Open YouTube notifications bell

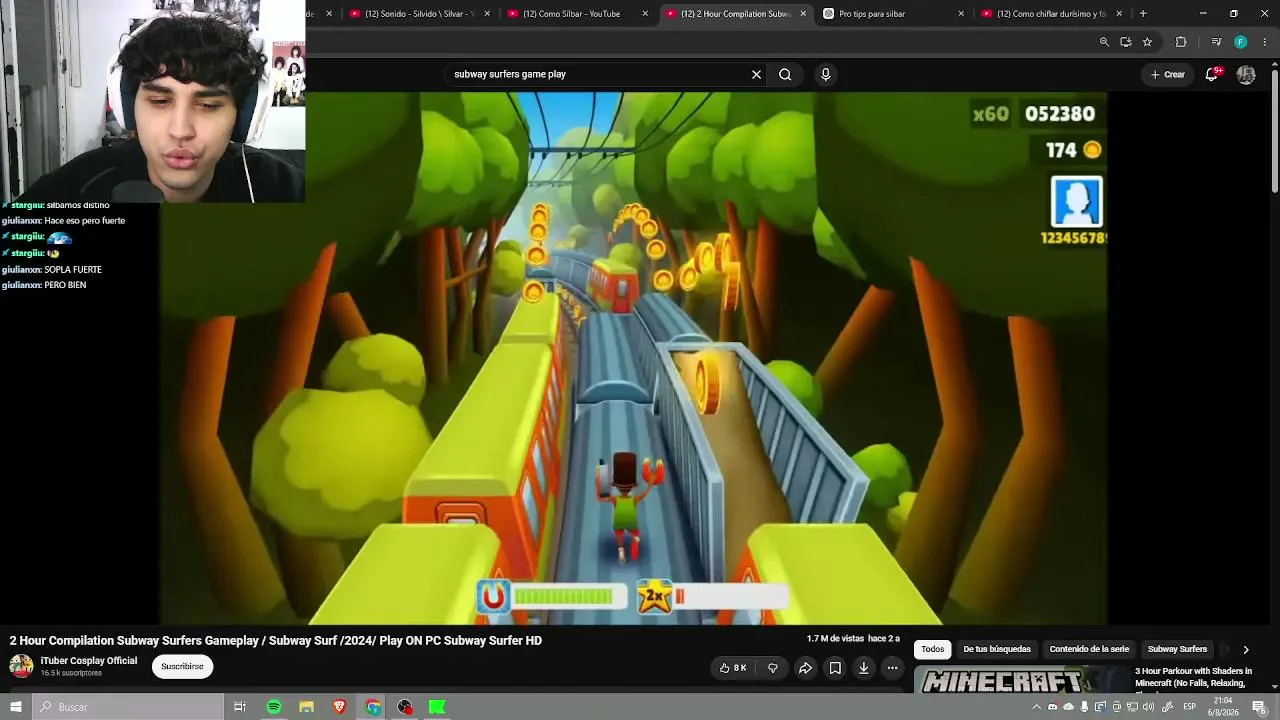click(1212, 74)
